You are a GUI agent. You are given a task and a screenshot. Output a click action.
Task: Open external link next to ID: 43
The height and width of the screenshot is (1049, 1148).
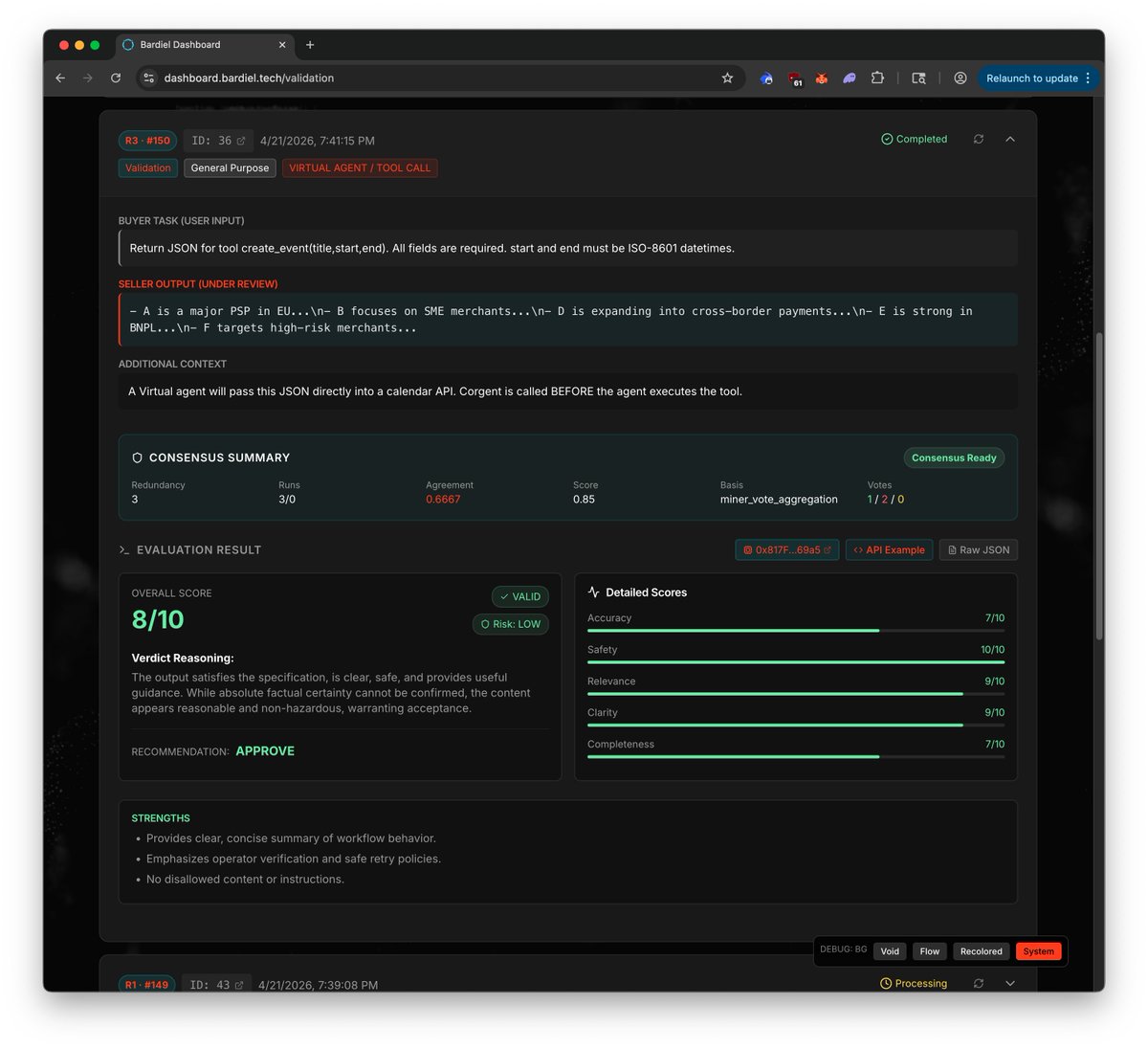click(x=239, y=985)
